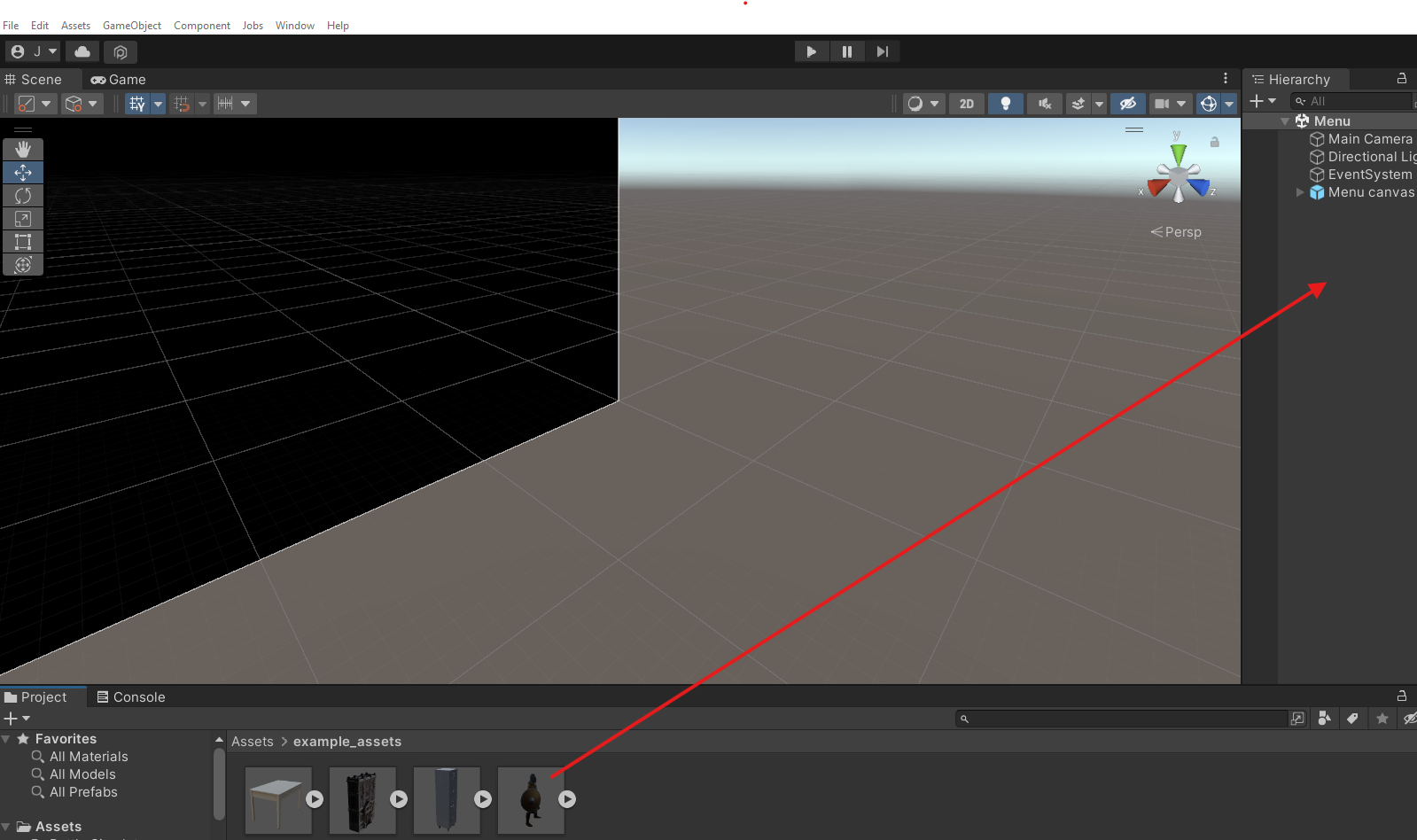Click the draw mode shading sphere icon
1417x840 pixels.
(x=915, y=104)
